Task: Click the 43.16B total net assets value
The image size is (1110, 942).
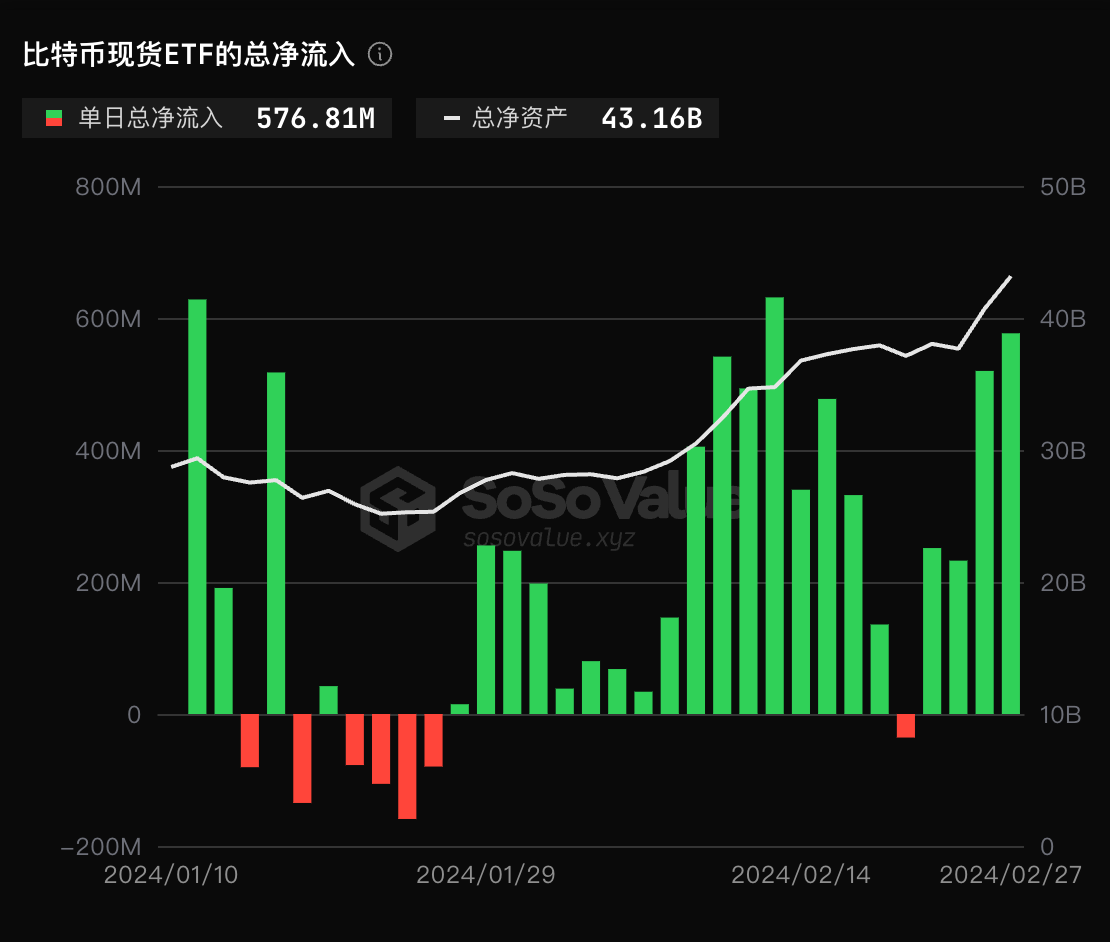Action: pos(651,118)
